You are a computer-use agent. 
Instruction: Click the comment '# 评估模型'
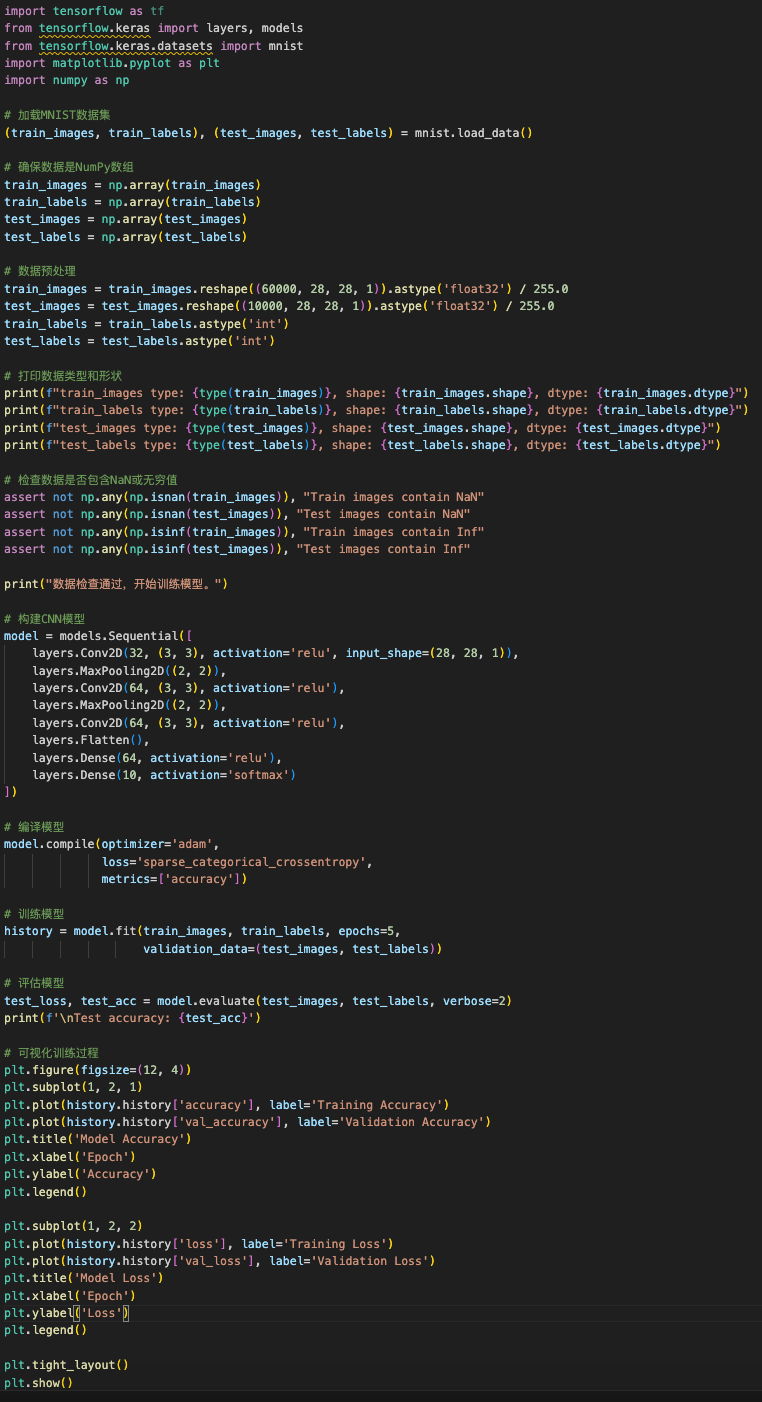[x=34, y=983]
